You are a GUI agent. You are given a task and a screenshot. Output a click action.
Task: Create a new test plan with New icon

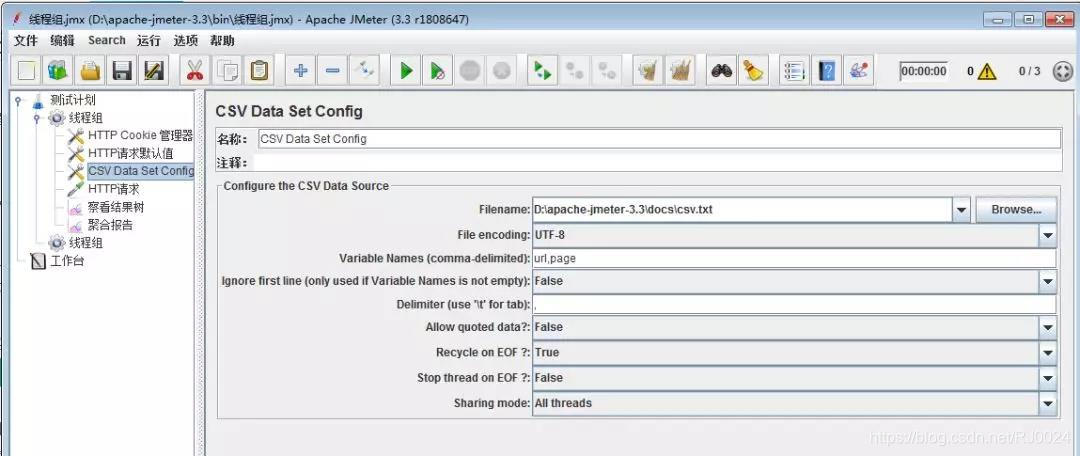click(26, 71)
